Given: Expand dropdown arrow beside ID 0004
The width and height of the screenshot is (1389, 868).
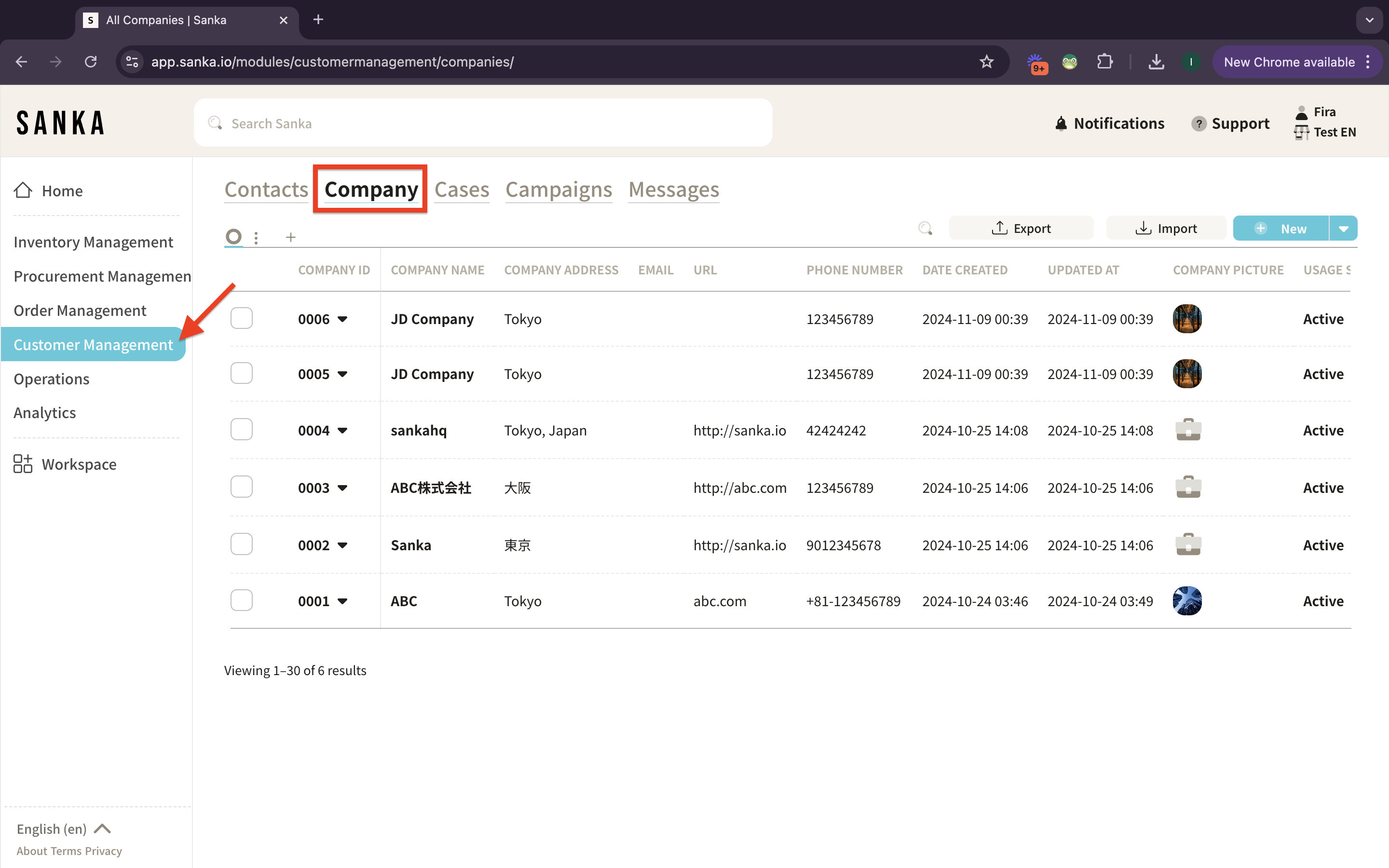Looking at the screenshot, I should pyautogui.click(x=342, y=431).
